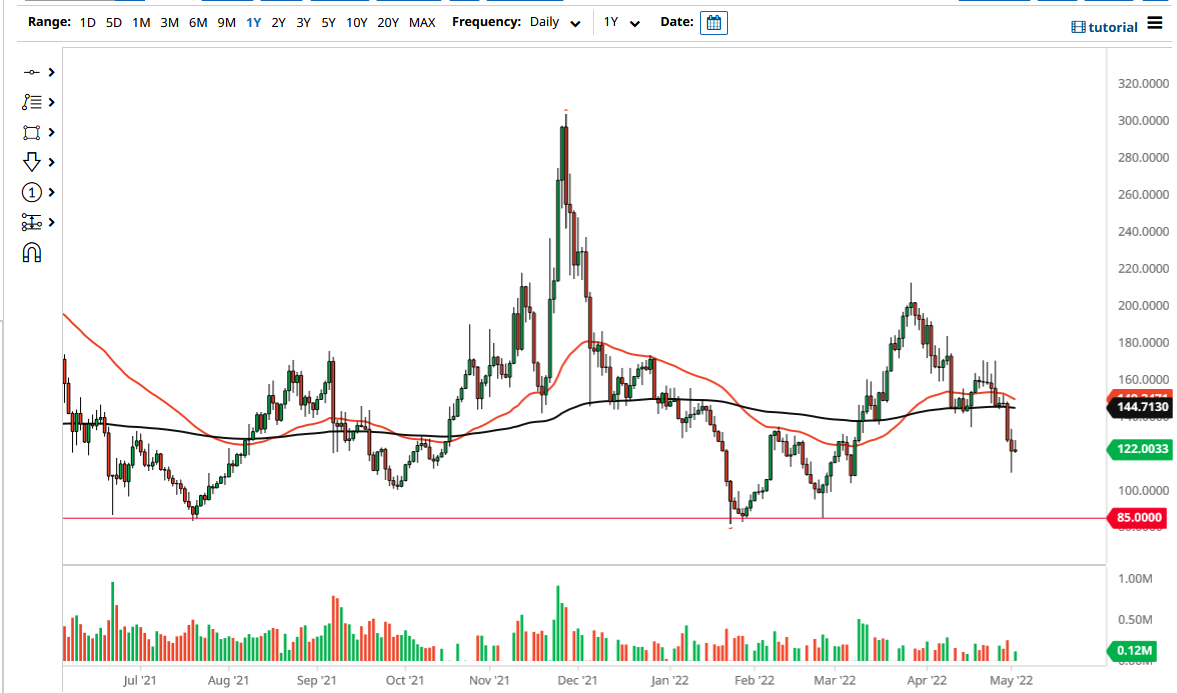Enable the 5D range view

click(113, 21)
